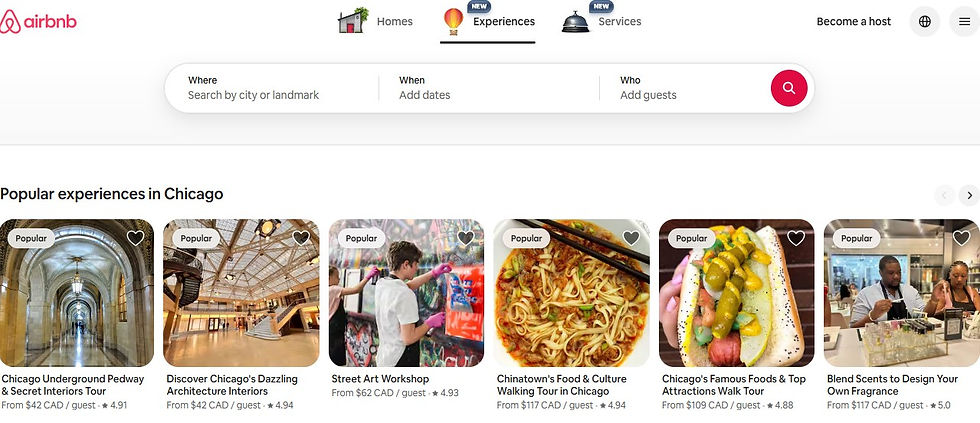Click the Services bell icon

575,22
